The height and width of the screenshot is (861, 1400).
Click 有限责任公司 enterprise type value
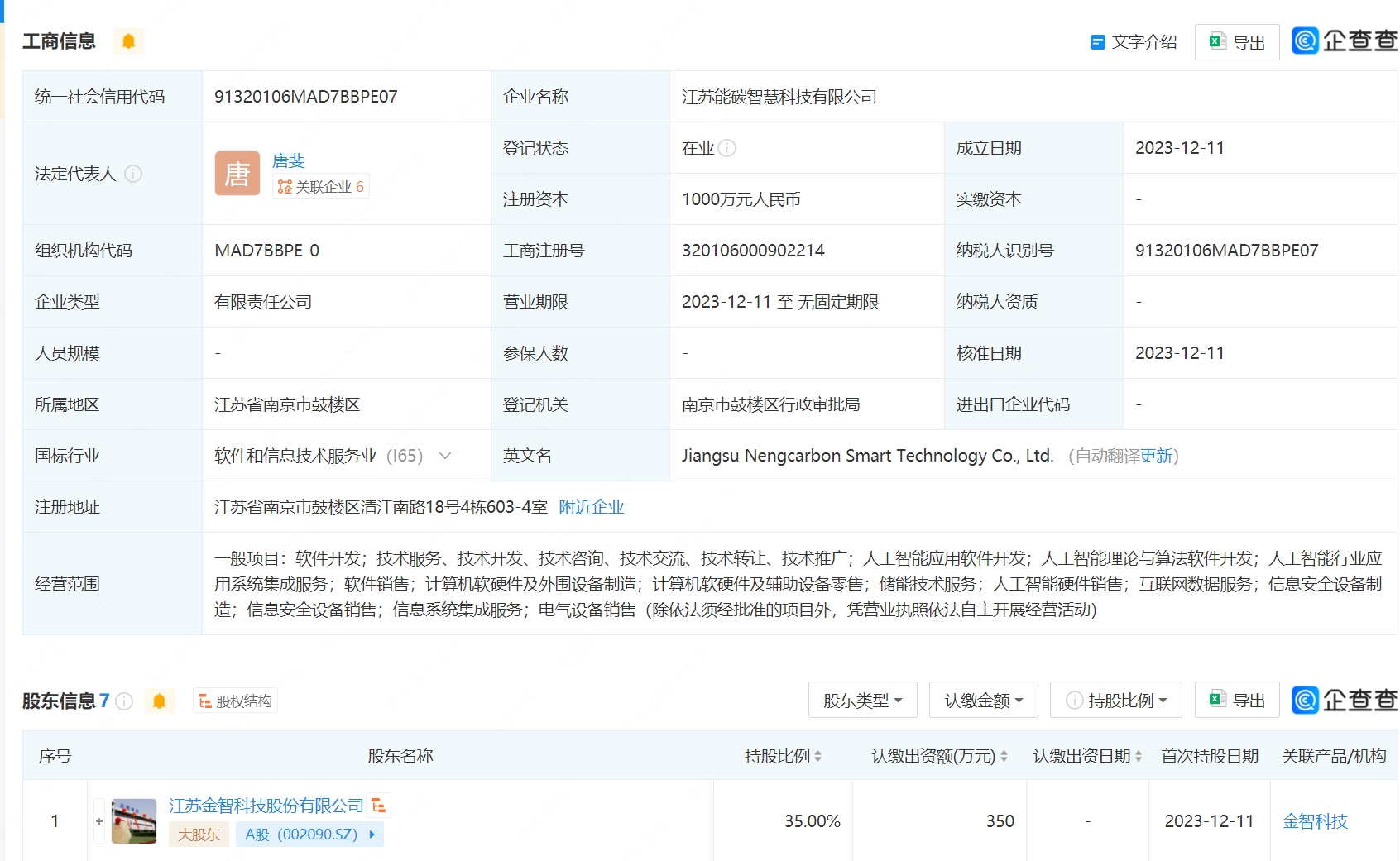pyautogui.click(x=263, y=302)
